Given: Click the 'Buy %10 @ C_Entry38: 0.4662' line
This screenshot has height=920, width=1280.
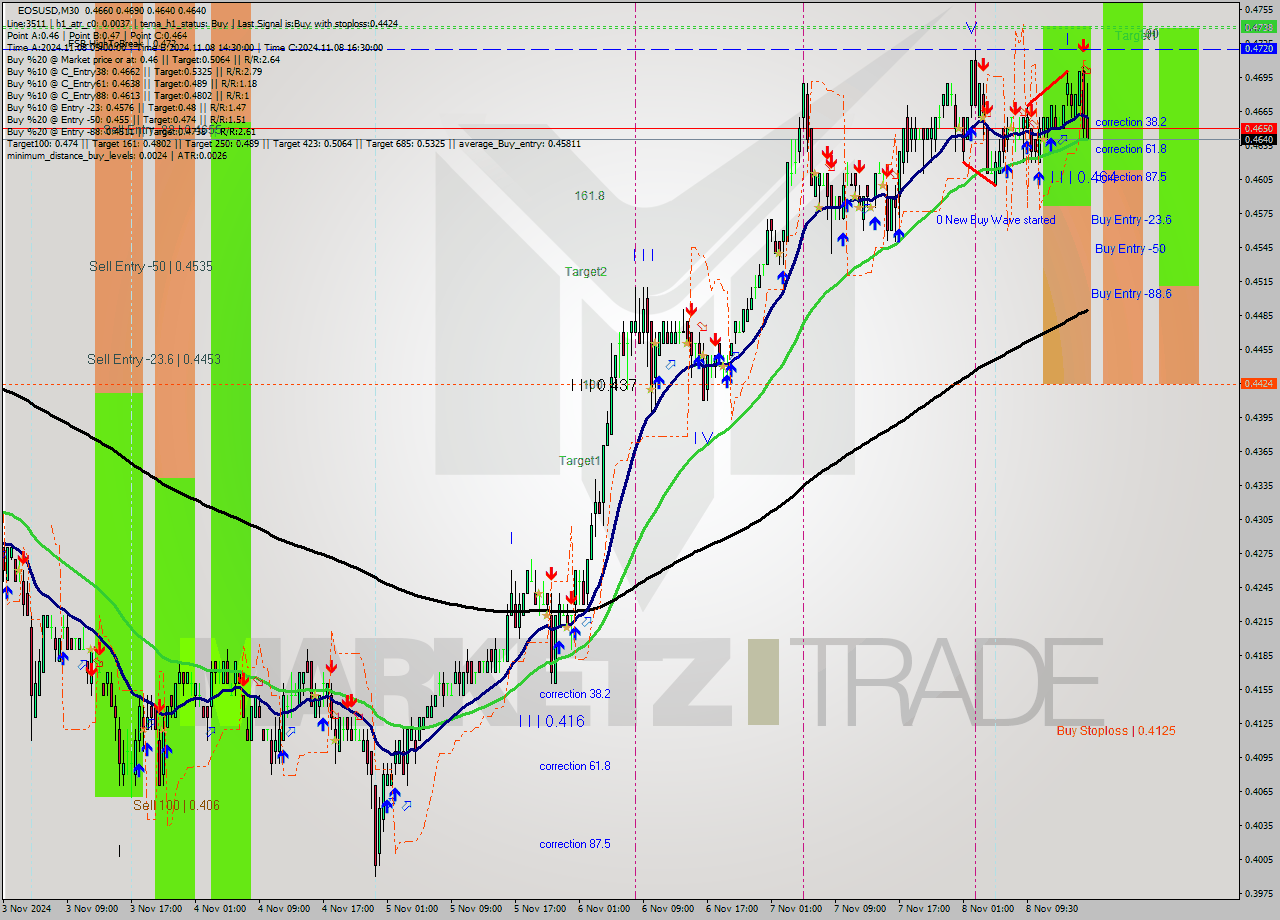Looking at the screenshot, I should tap(134, 71).
